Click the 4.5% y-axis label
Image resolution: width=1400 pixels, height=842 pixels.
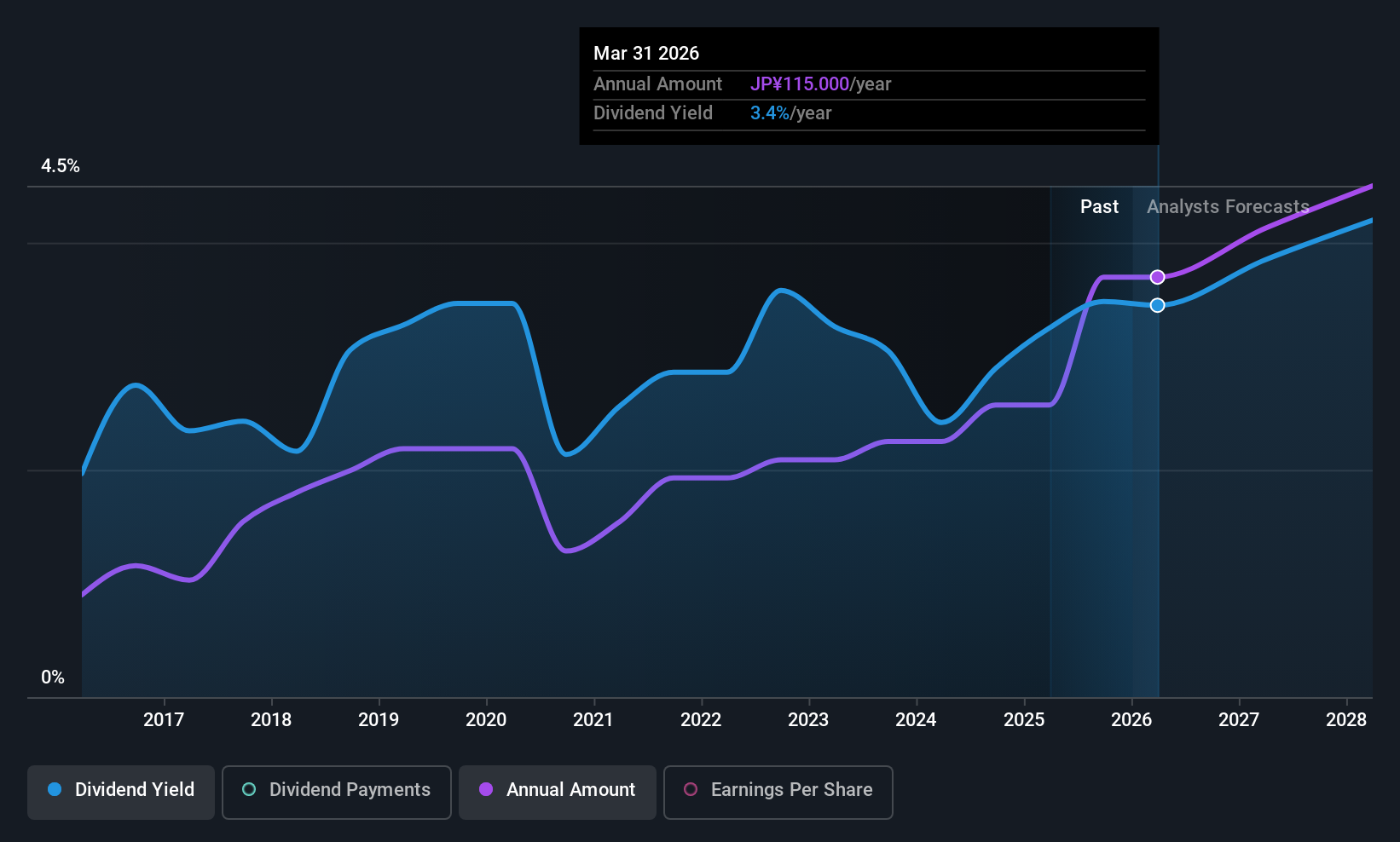[x=61, y=165]
